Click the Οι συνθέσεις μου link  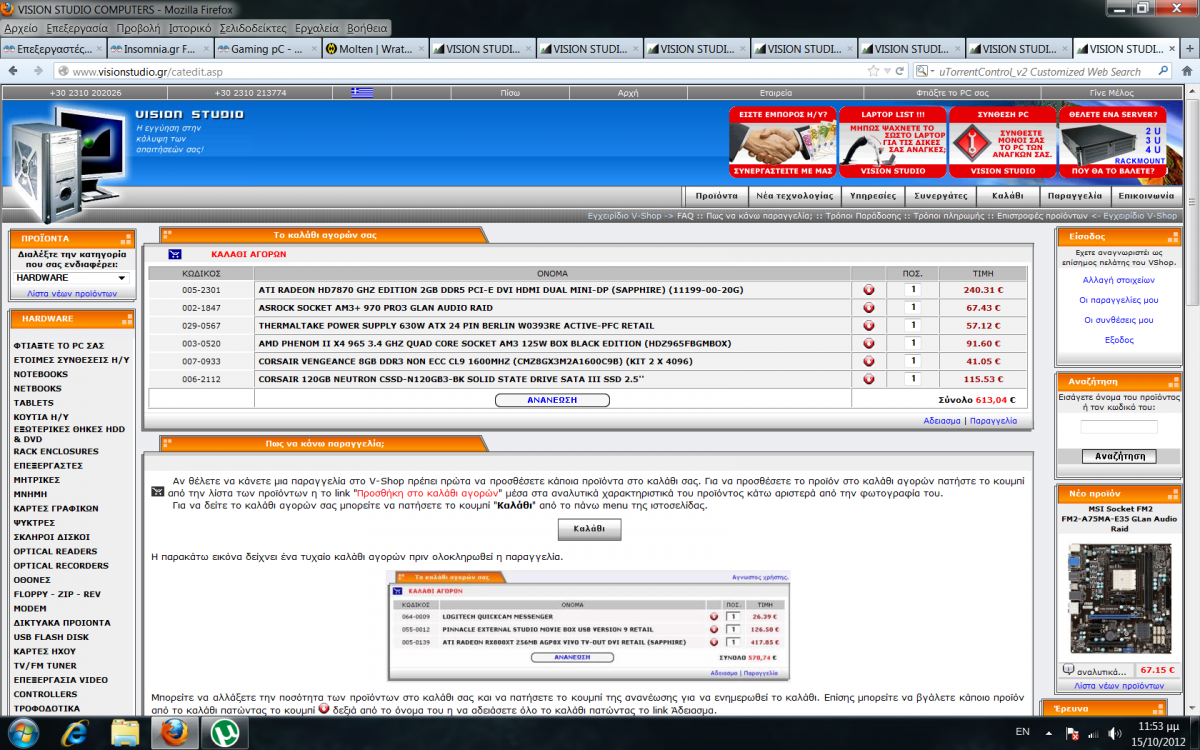(1119, 320)
